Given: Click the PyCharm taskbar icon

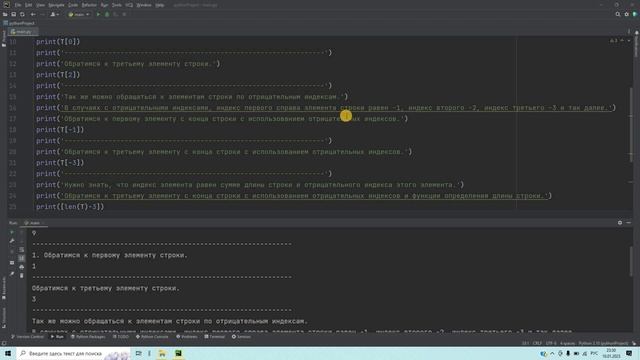Looking at the screenshot, I should tap(178, 353).
